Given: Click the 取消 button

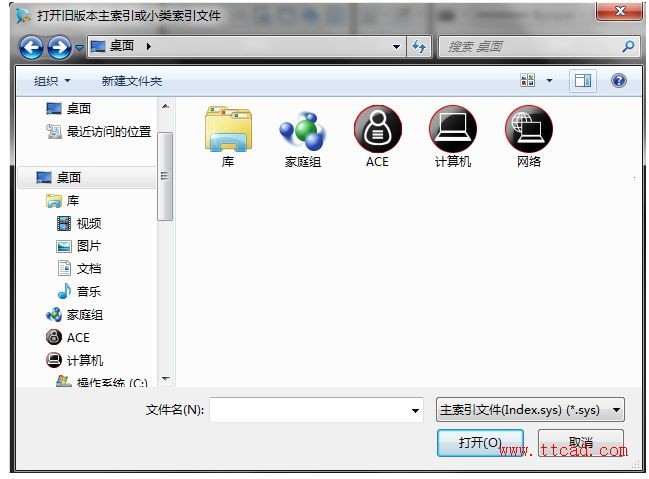Looking at the screenshot, I should coord(581,443).
